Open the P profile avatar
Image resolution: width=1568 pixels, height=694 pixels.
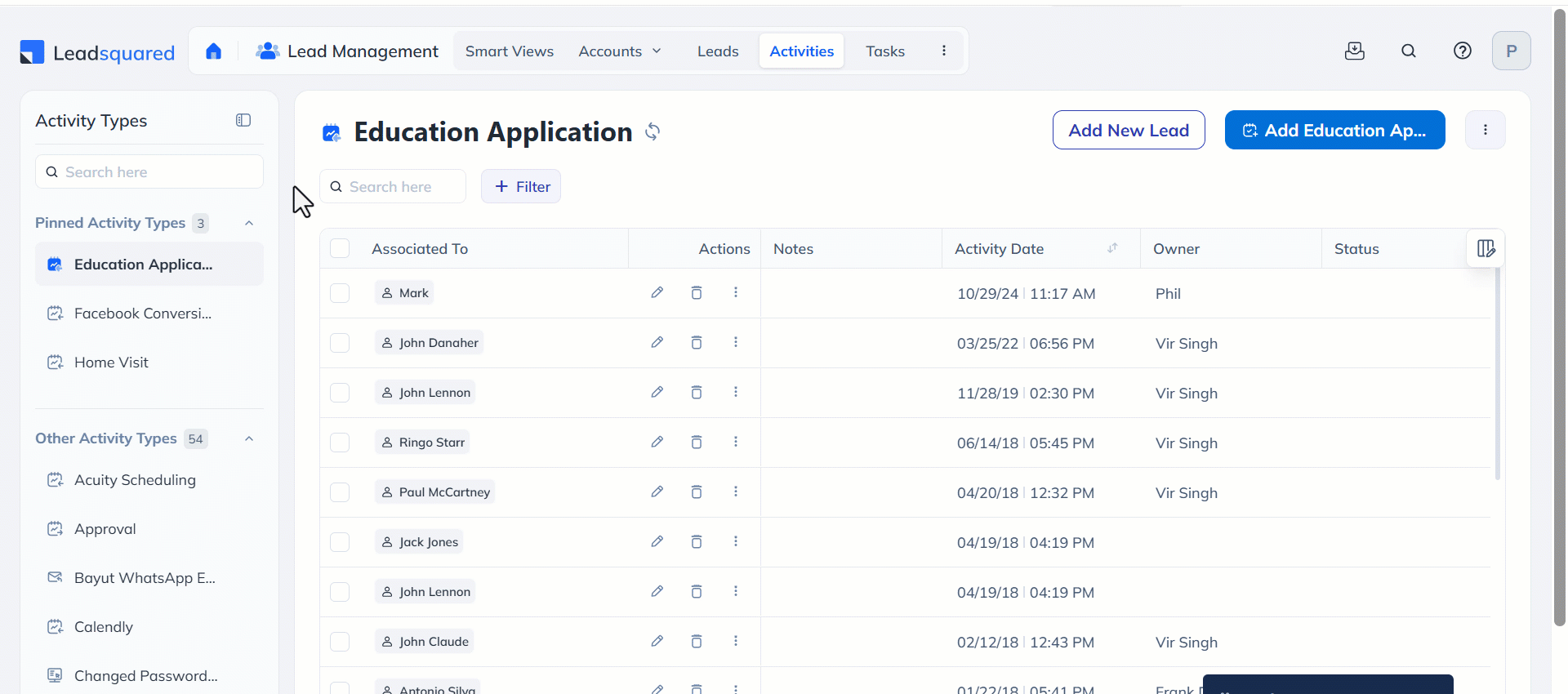1512,51
